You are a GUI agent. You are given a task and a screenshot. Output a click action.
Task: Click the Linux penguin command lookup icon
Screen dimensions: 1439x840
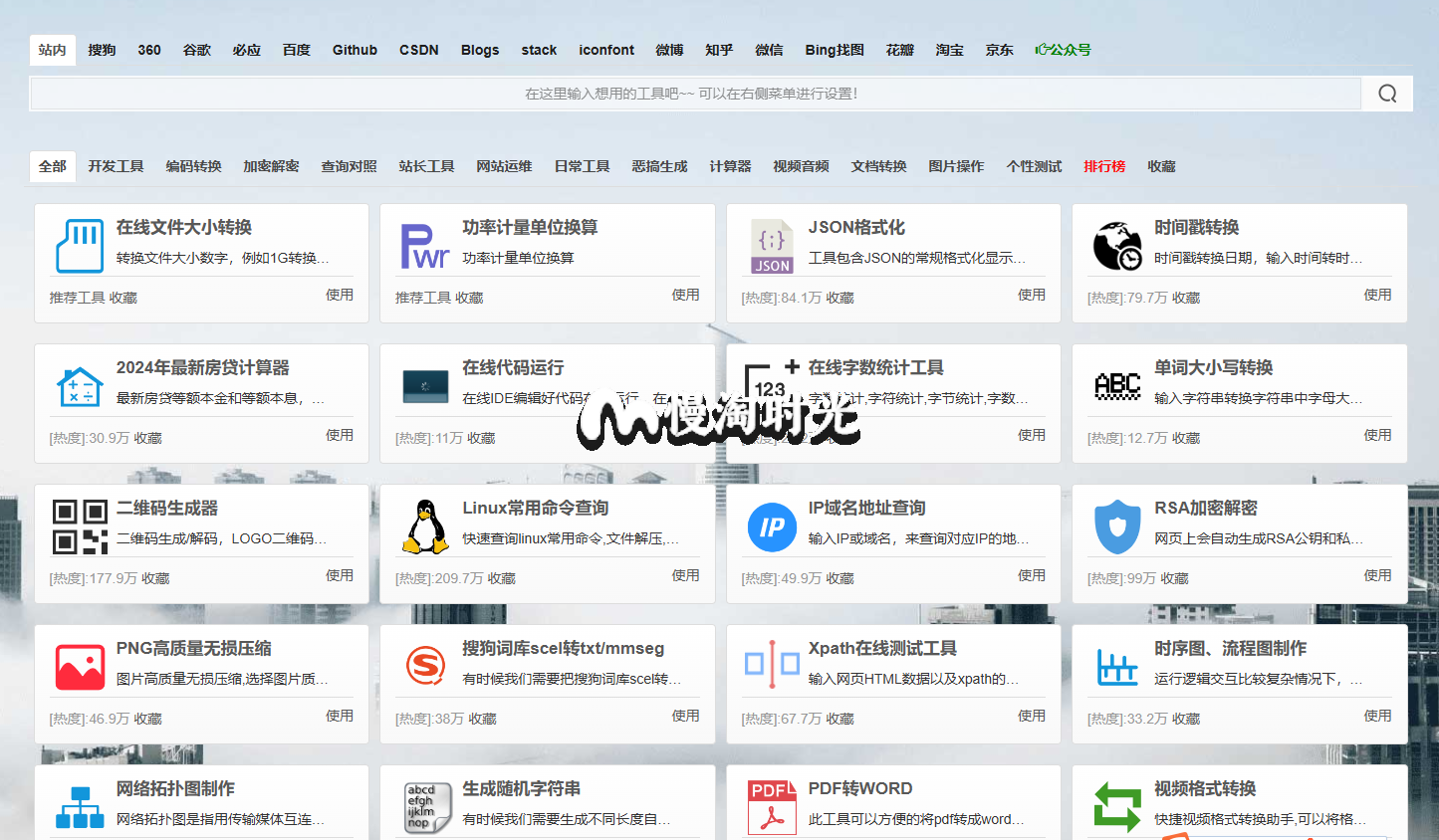(x=425, y=526)
